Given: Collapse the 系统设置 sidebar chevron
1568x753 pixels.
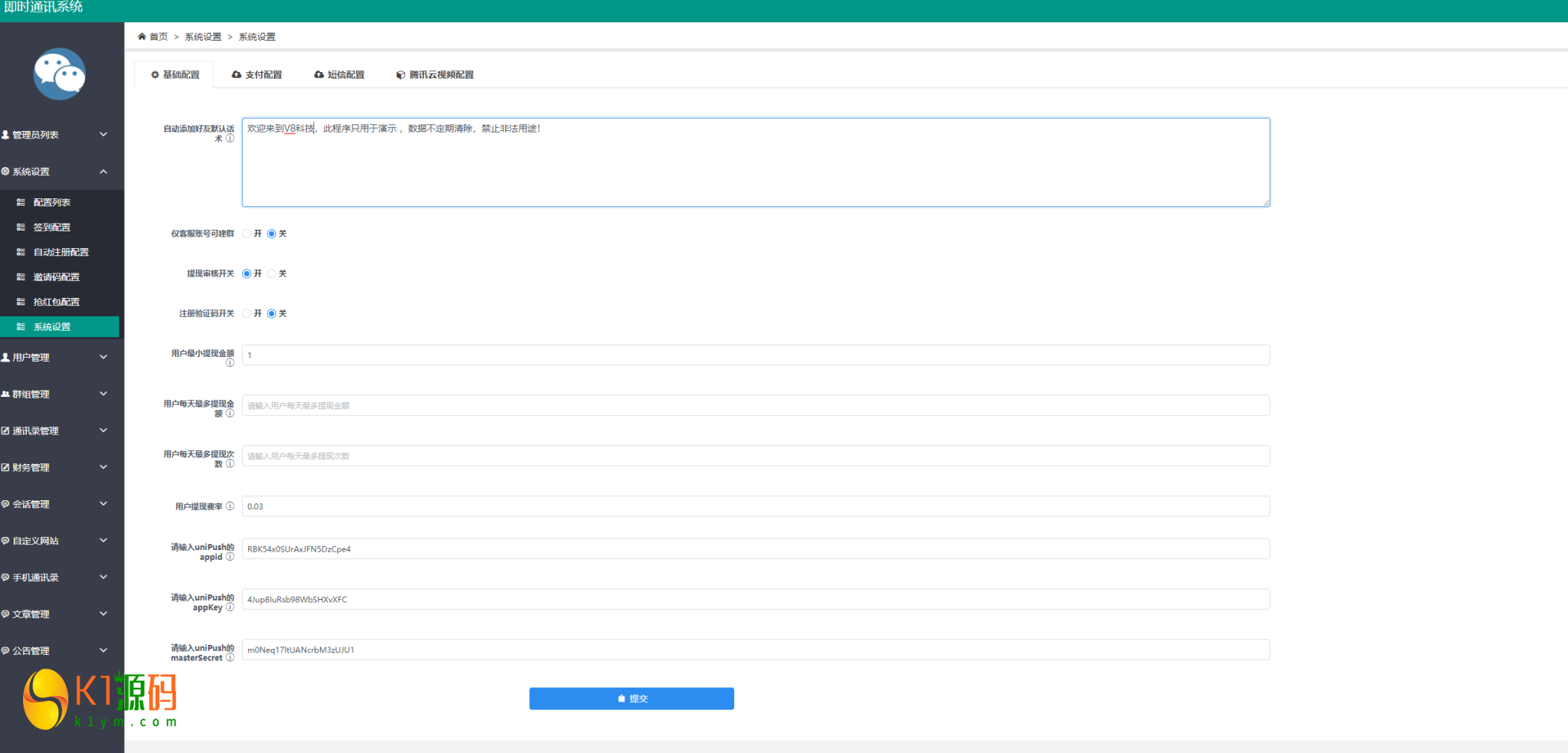Looking at the screenshot, I should coord(103,172).
